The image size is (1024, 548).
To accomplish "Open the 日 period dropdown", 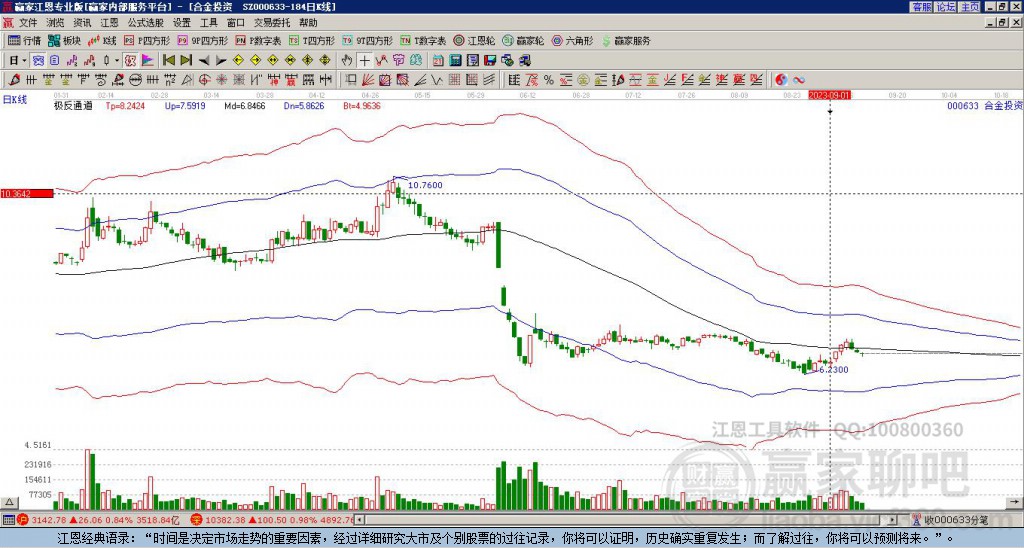I will [24, 61].
